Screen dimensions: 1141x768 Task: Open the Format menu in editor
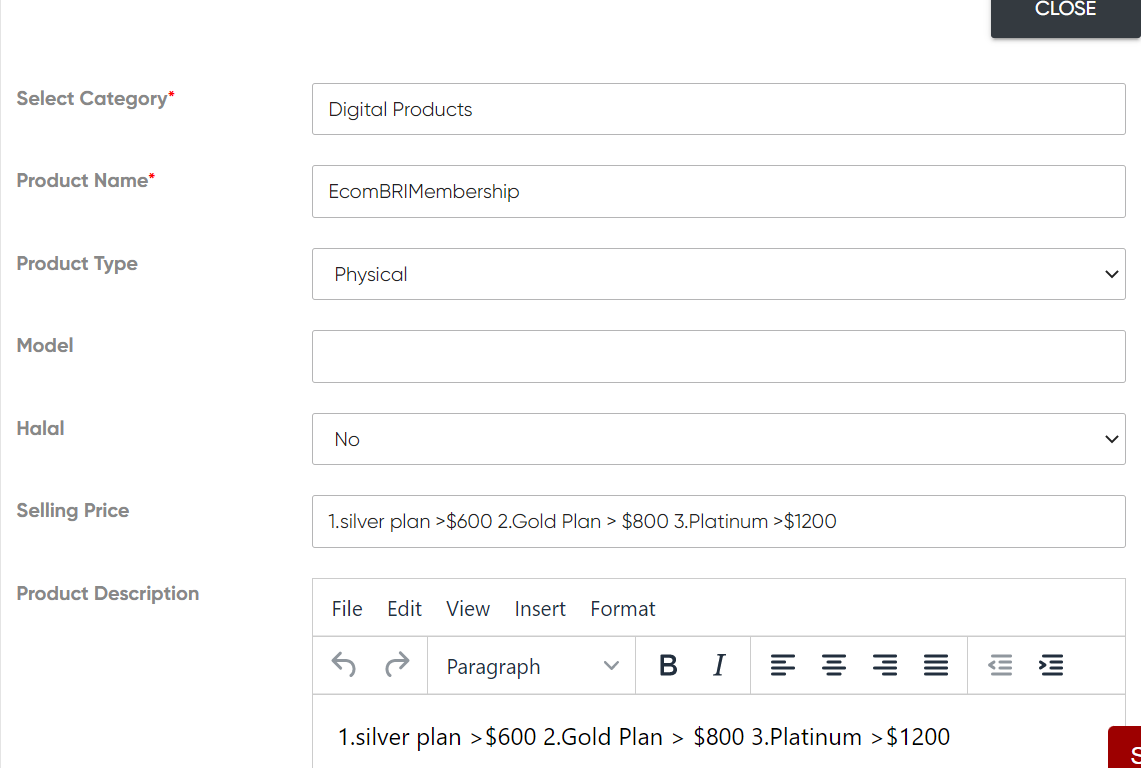(x=623, y=609)
